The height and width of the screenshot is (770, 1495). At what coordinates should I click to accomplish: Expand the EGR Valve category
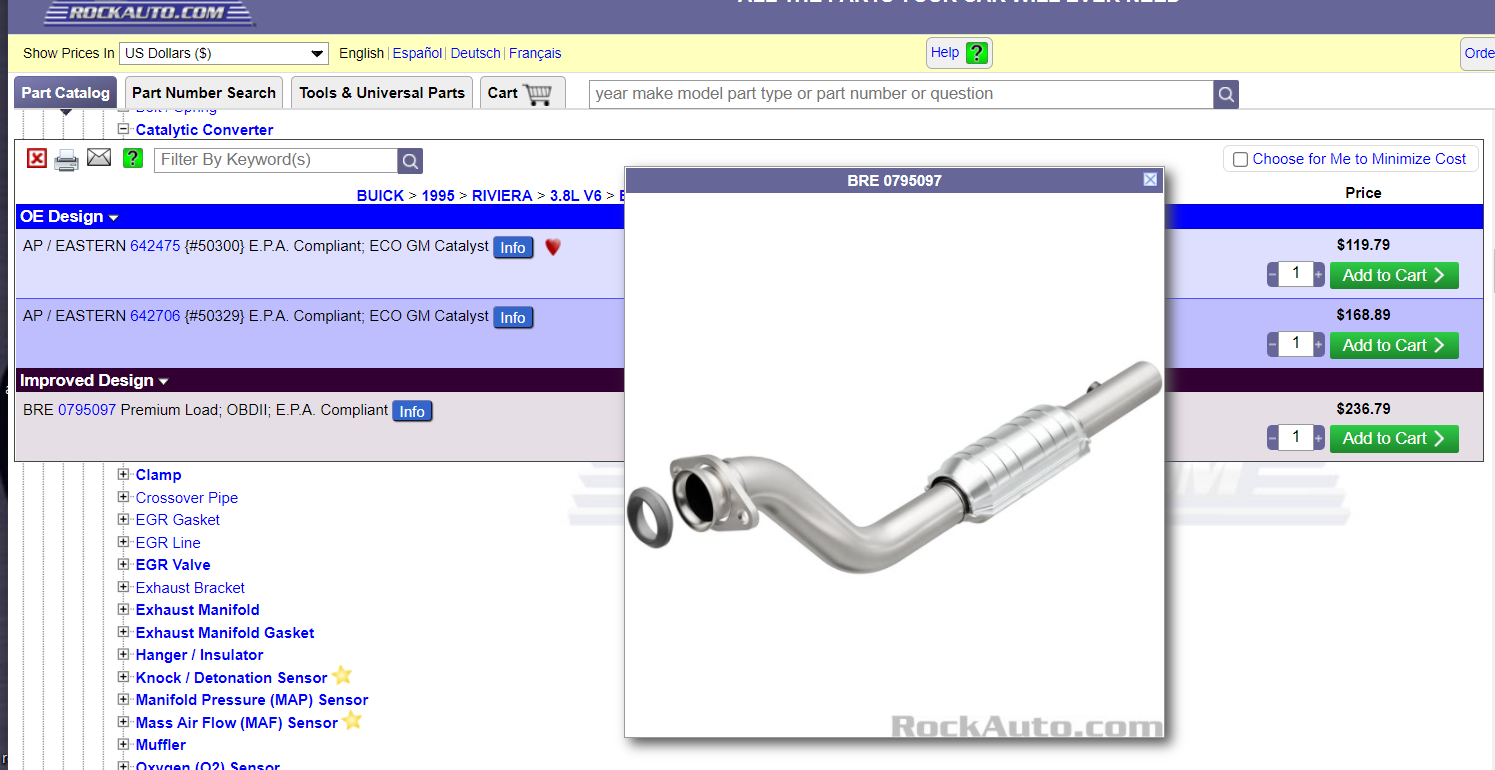click(x=124, y=564)
